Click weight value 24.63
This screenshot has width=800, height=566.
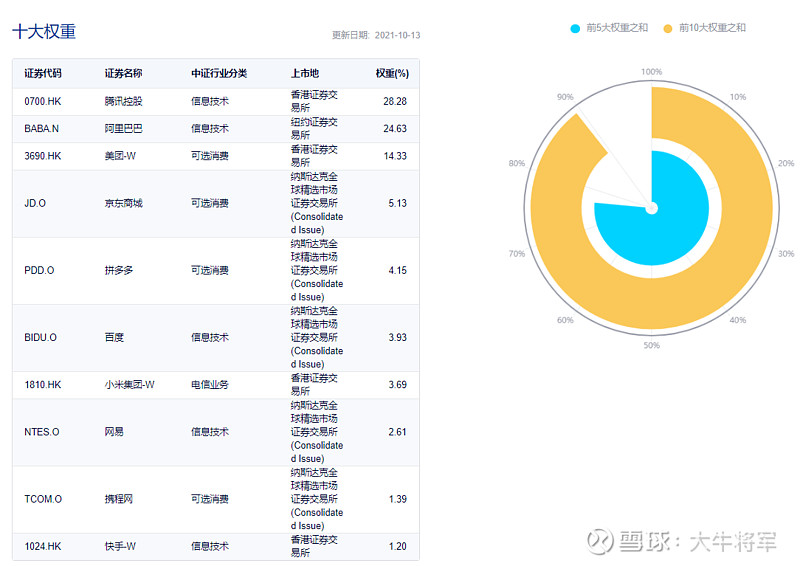click(x=395, y=129)
